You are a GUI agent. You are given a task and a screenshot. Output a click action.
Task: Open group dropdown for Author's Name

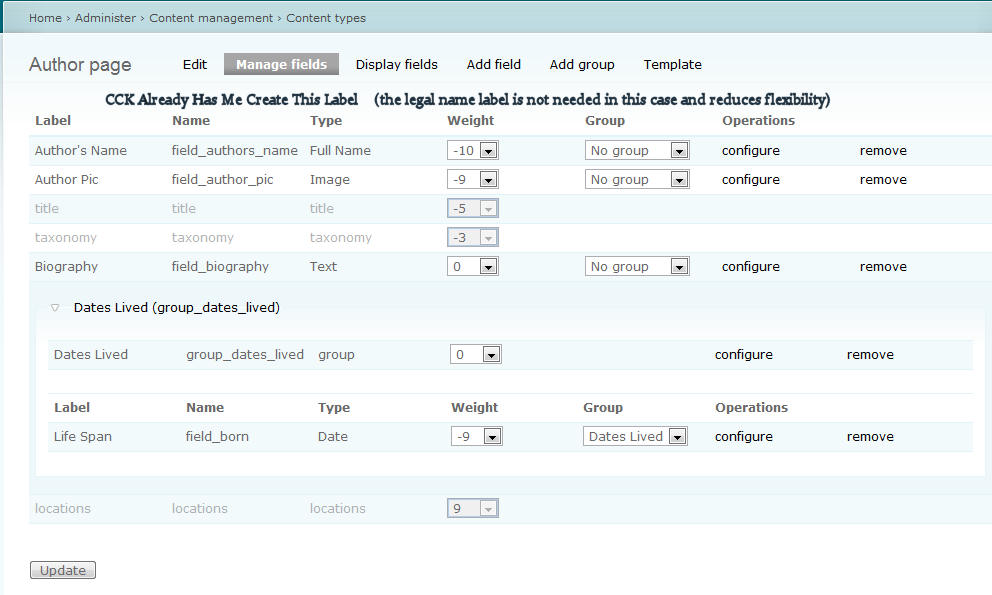(x=637, y=151)
